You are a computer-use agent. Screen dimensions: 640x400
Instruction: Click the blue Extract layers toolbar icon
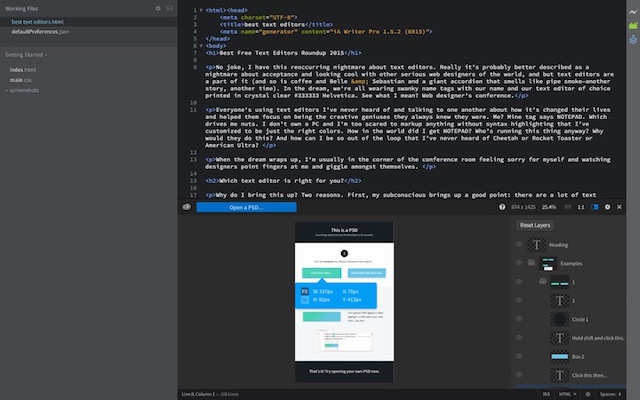point(633,40)
